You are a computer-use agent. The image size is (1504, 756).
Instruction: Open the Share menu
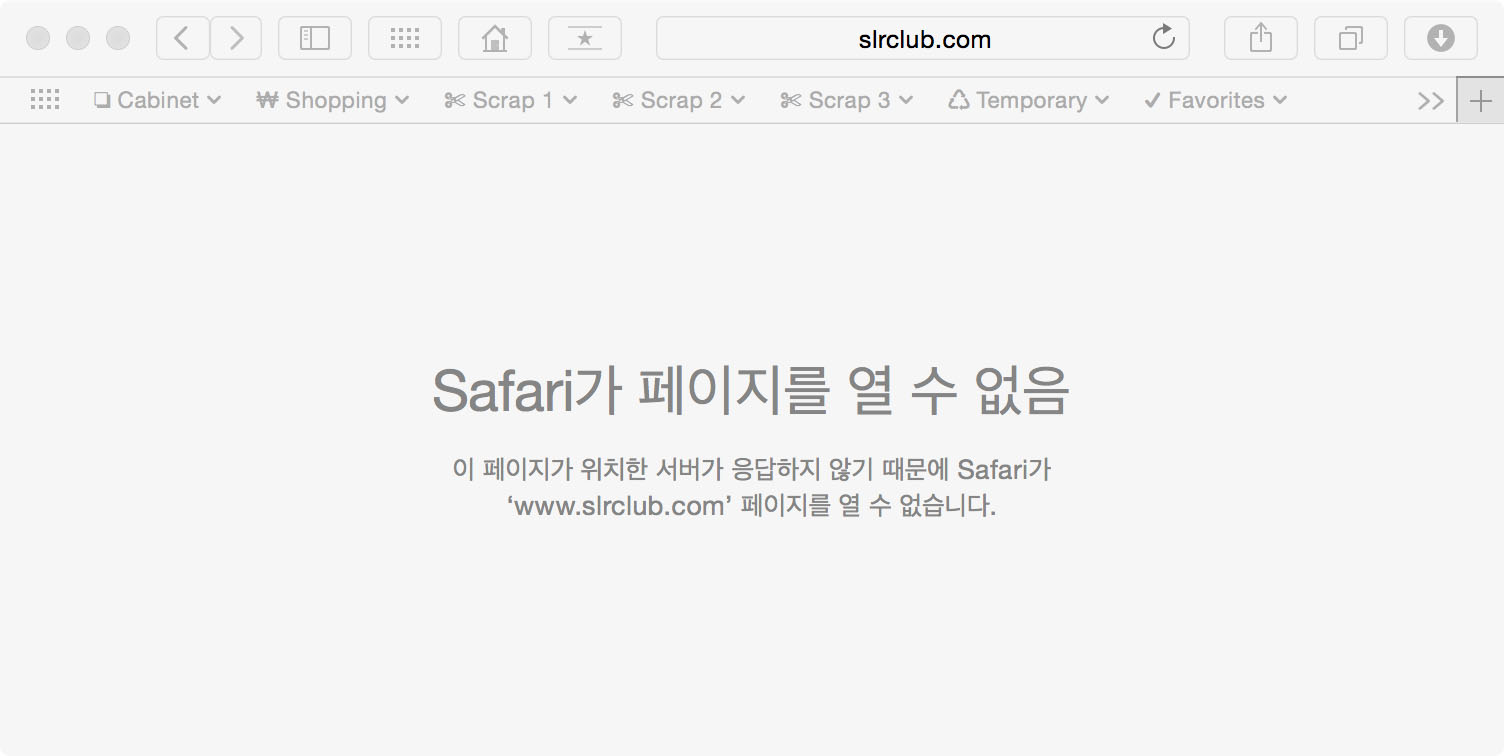[1261, 39]
